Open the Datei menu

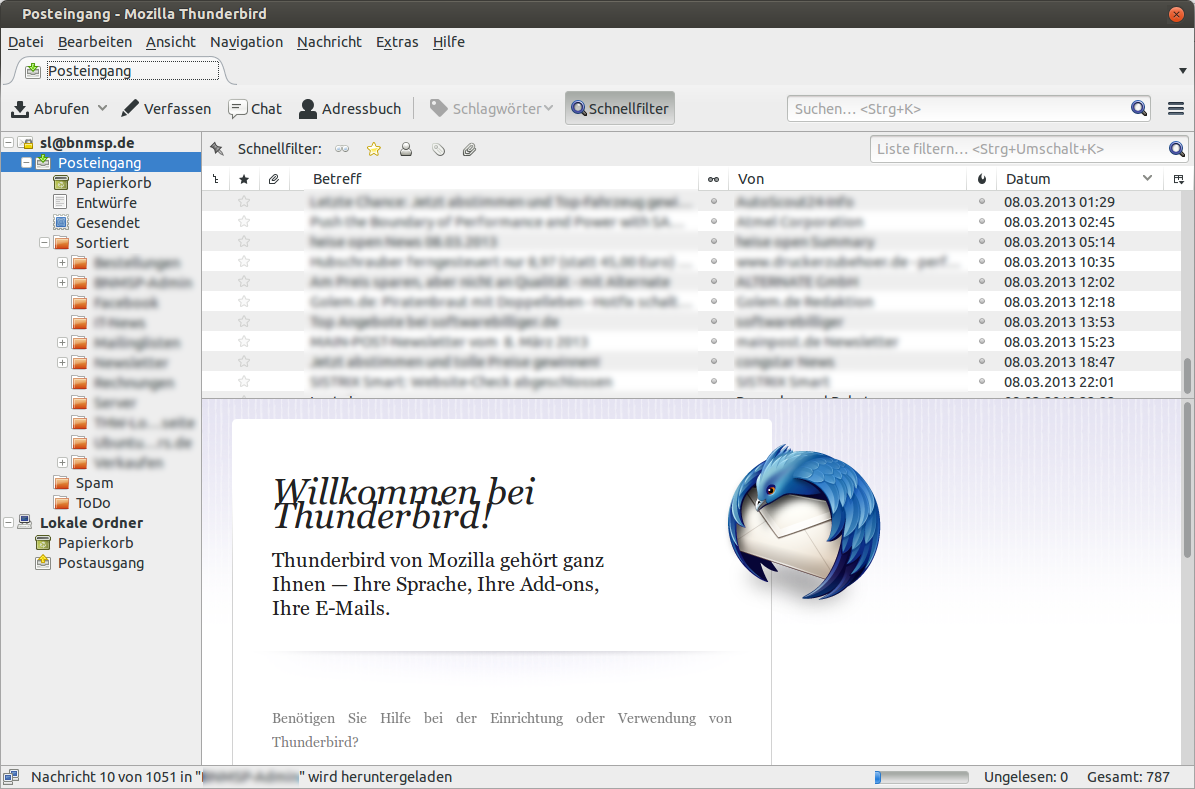click(x=26, y=42)
